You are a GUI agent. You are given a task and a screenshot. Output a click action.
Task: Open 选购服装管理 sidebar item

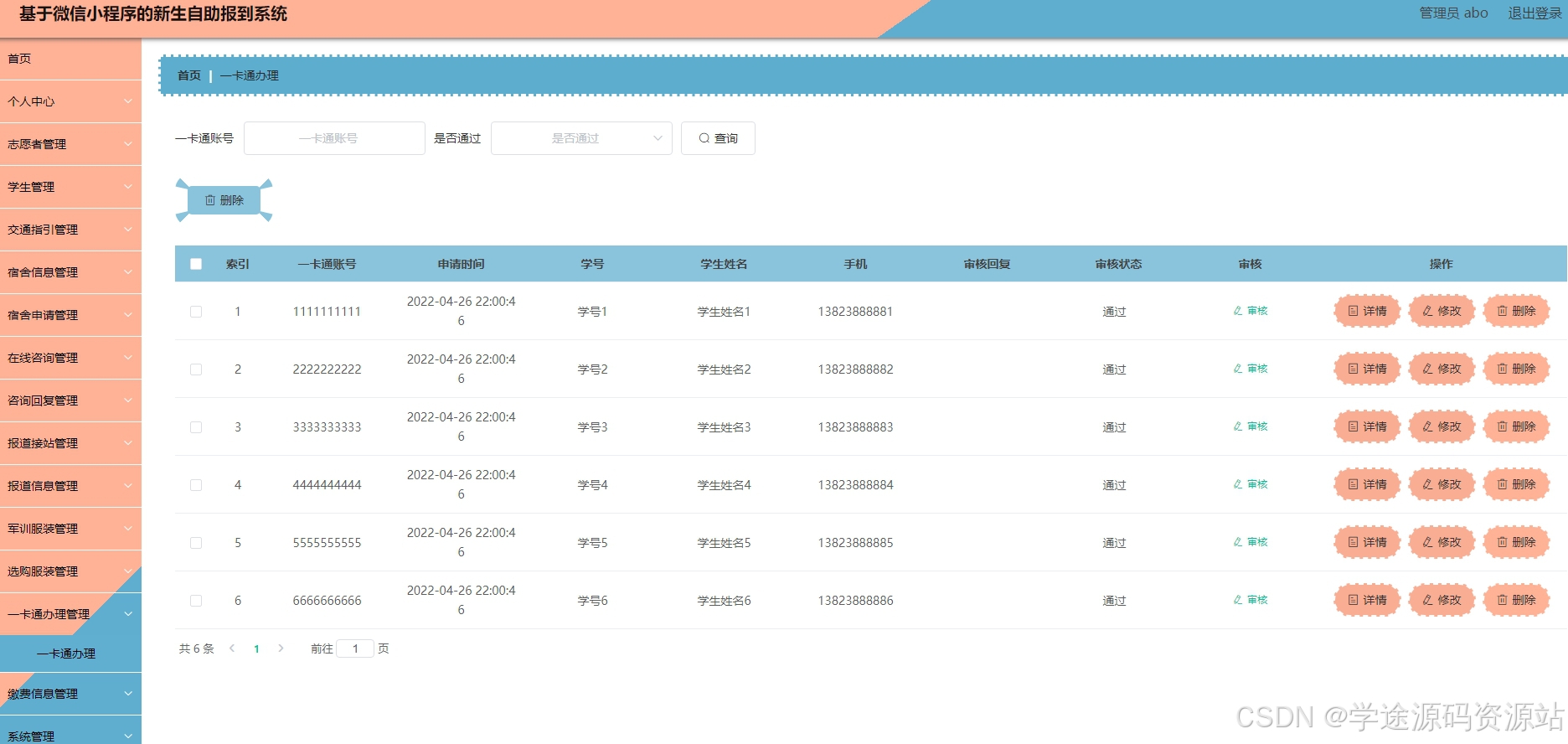point(70,571)
